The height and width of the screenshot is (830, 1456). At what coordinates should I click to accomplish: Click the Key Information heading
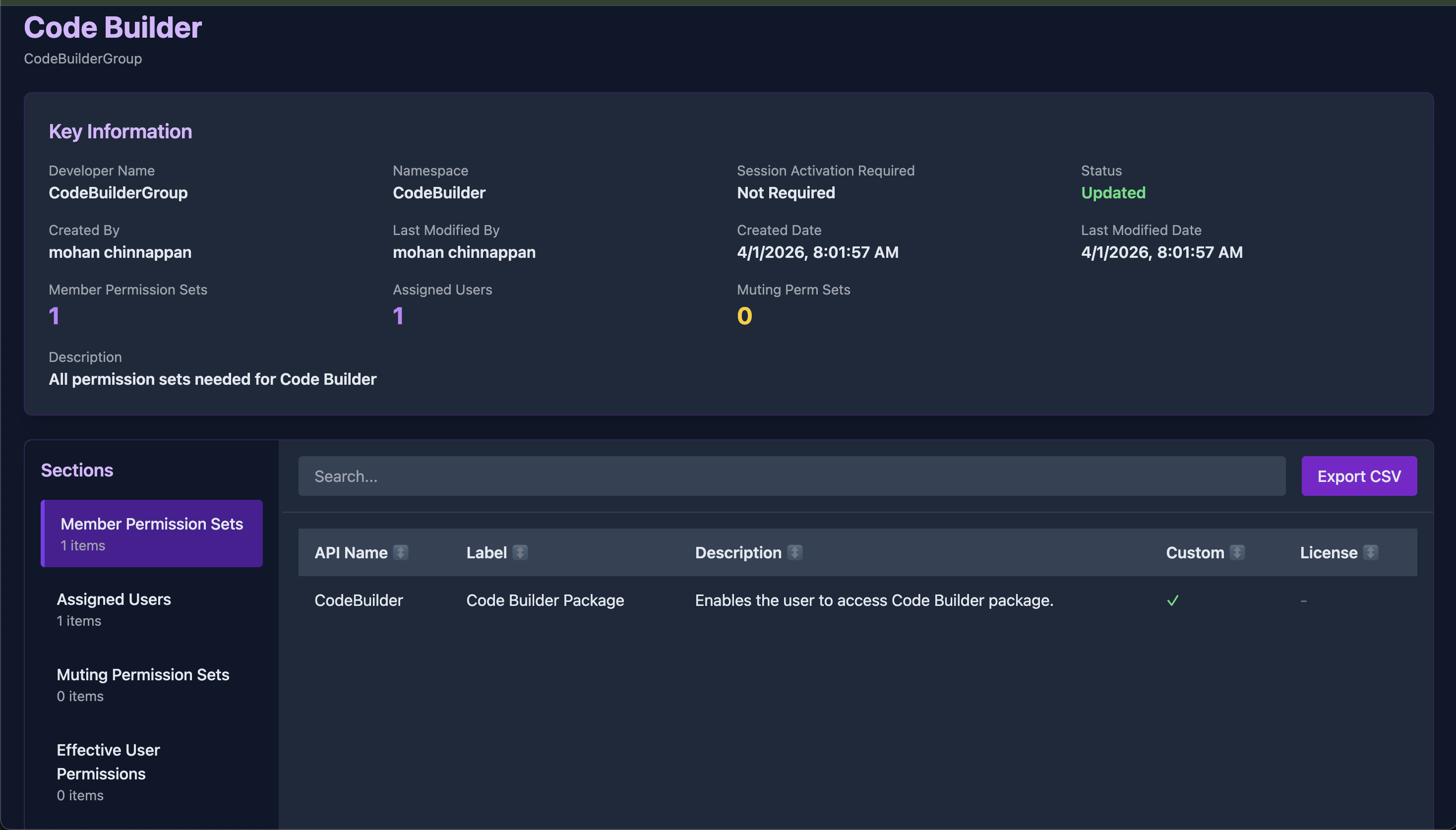[x=121, y=132]
